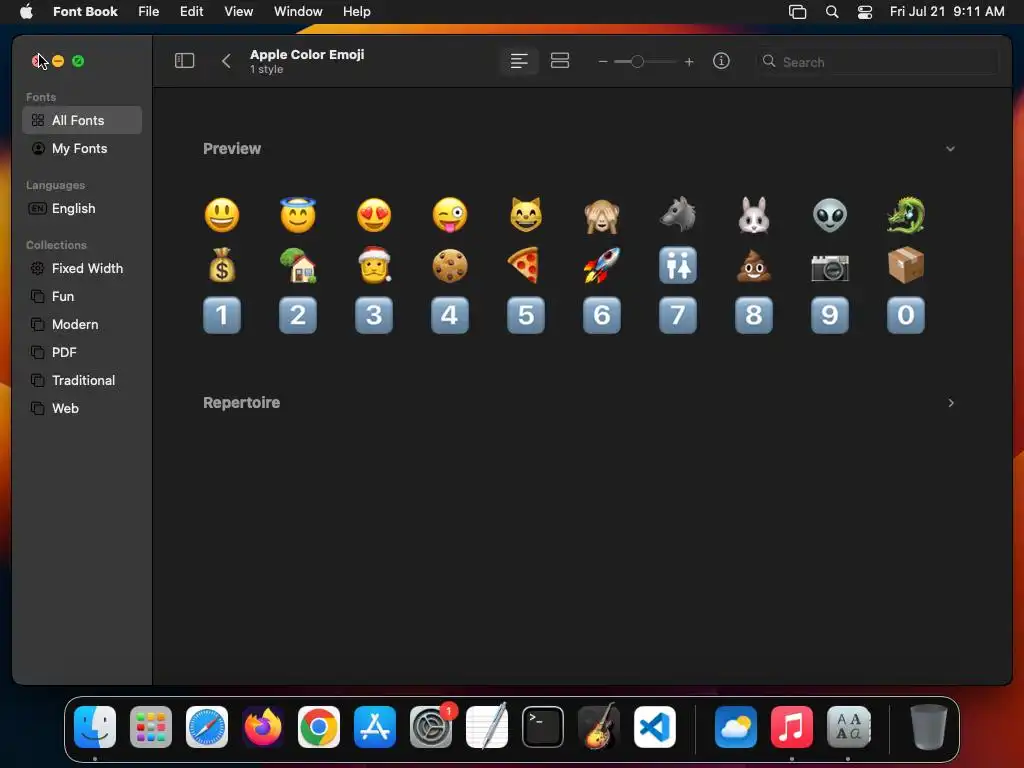1024x768 pixels.
Task: Open the Traditional collection
Action: (82, 381)
